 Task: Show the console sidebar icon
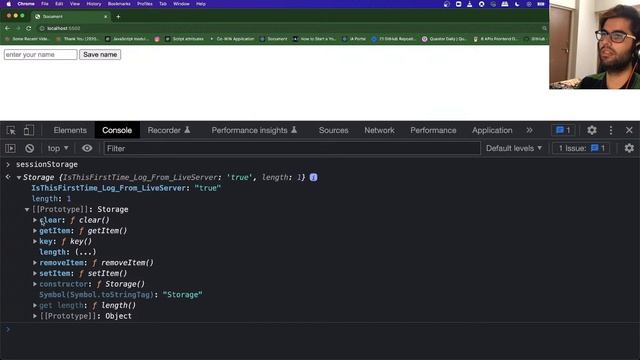click(11, 149)
